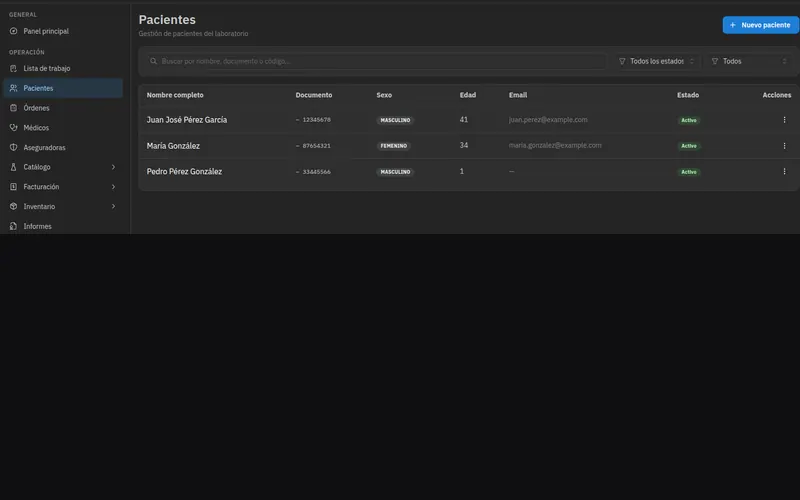Viewport: 800px width, 500px height.
Task: Click the Informes report icon
Action: [13, 226]
